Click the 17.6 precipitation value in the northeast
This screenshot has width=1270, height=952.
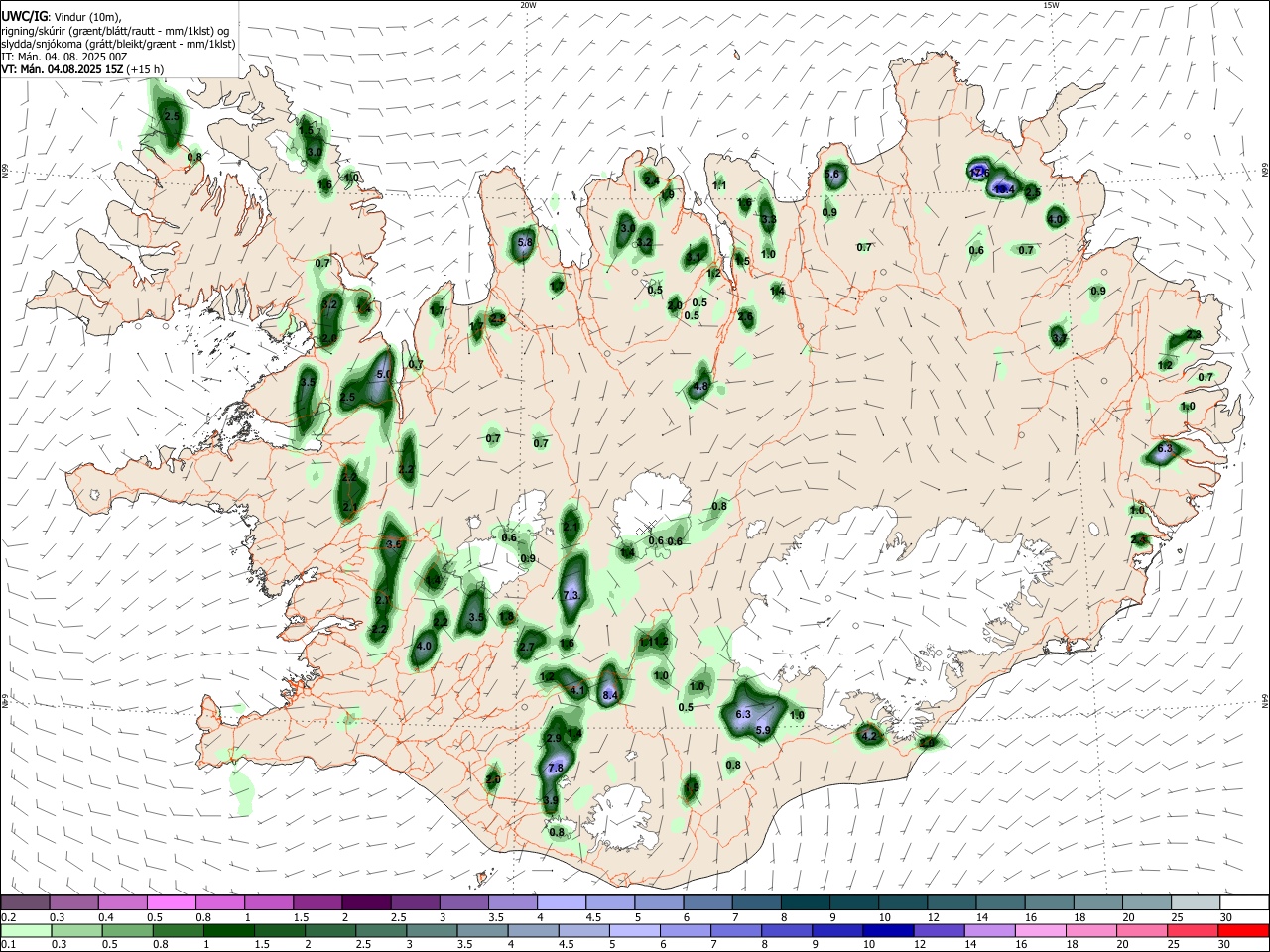978,173
